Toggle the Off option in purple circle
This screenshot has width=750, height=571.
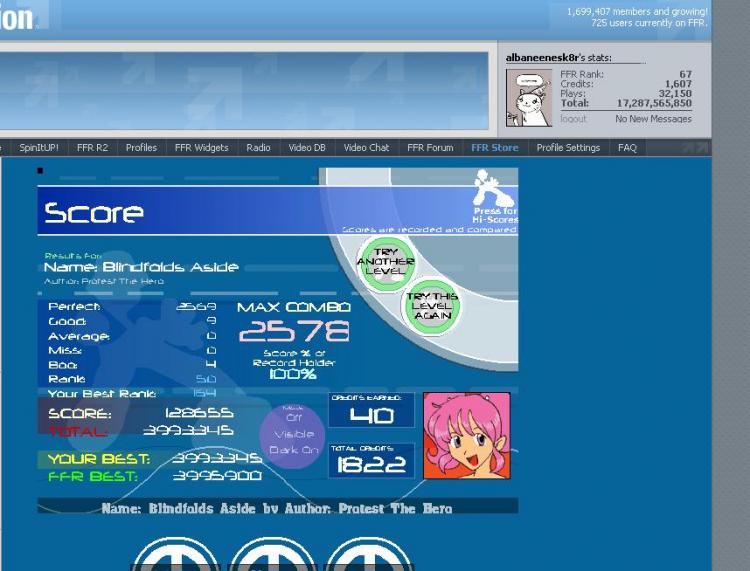pyautogui.click(x=293, y=417)
